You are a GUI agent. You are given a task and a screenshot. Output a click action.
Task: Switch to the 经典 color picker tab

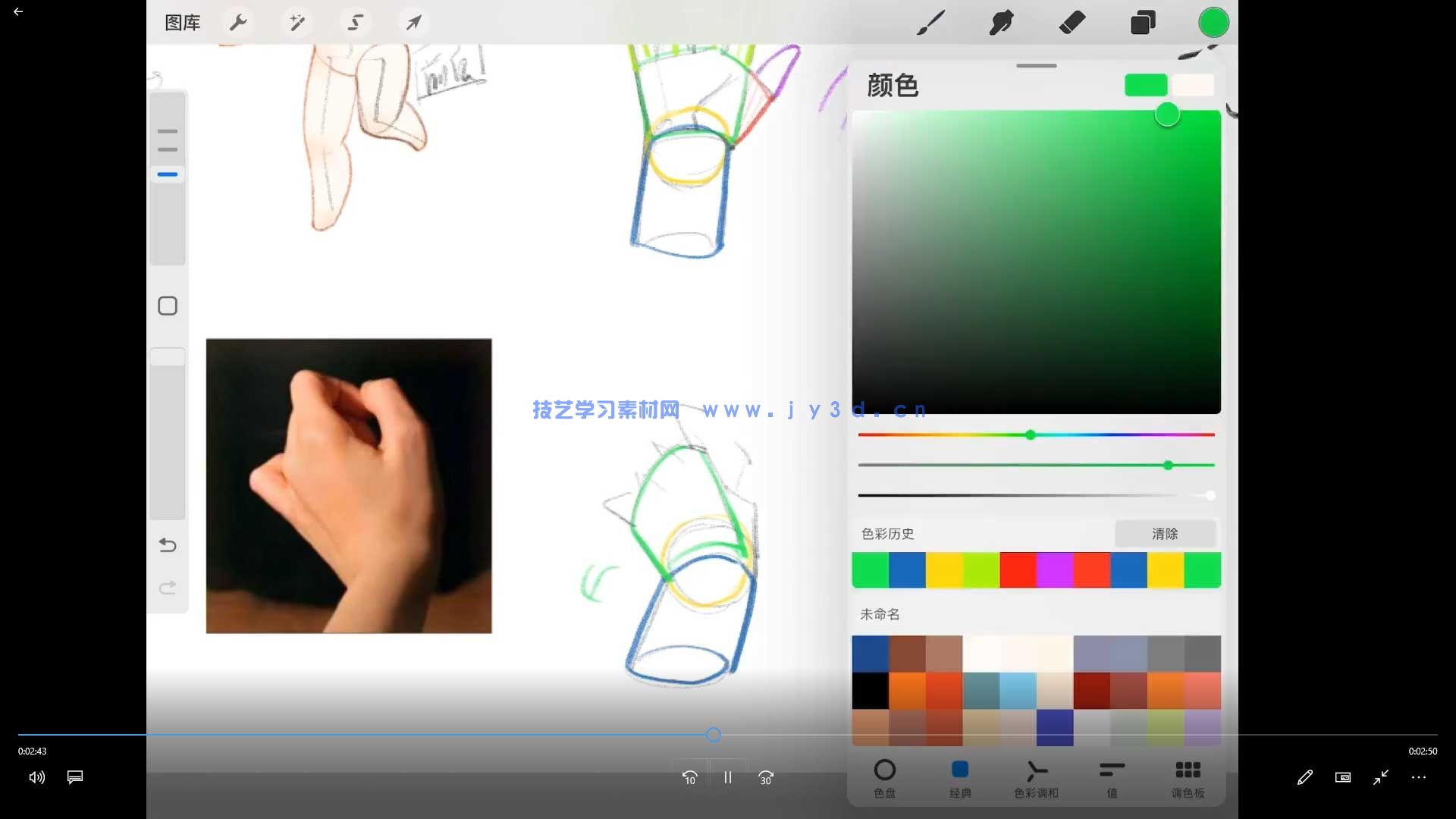coord(960,777)
